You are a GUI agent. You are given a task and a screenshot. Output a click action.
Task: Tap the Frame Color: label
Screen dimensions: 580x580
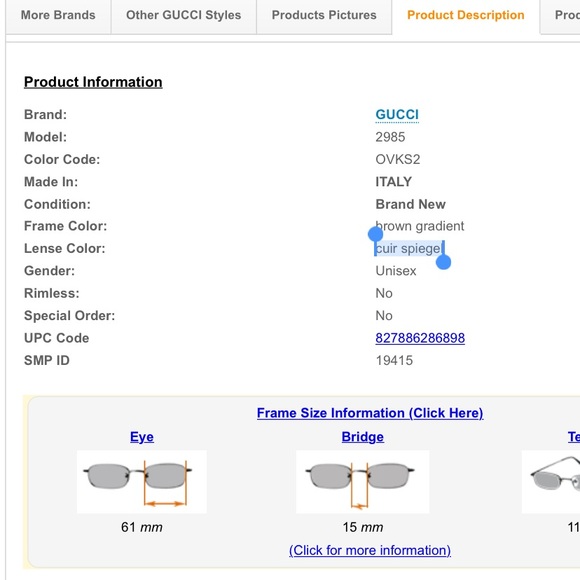65,226
